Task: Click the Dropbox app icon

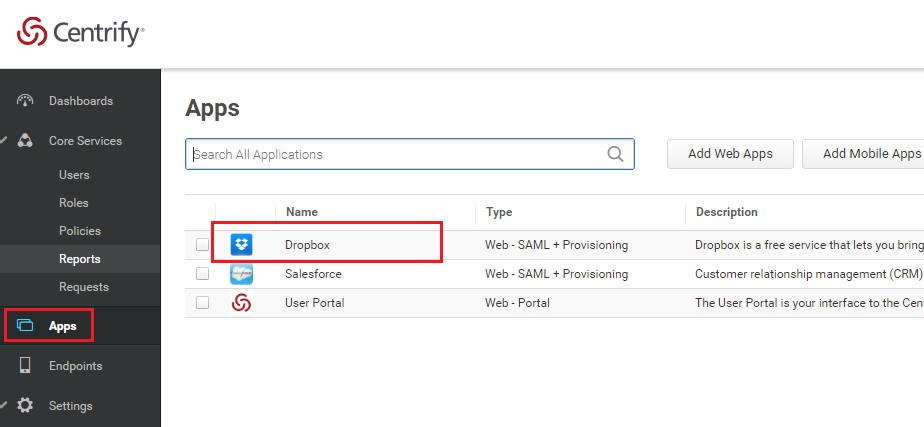Action: tap(242, 244)
